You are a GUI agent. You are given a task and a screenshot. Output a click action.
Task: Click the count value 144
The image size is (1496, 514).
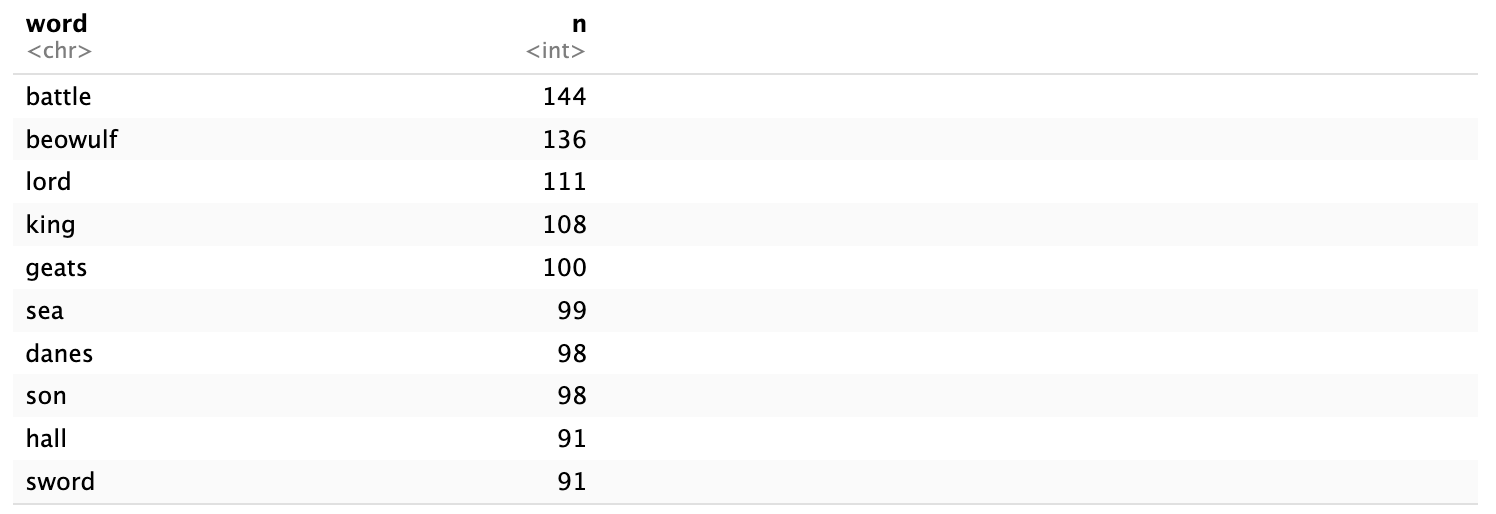coord(564,97)
